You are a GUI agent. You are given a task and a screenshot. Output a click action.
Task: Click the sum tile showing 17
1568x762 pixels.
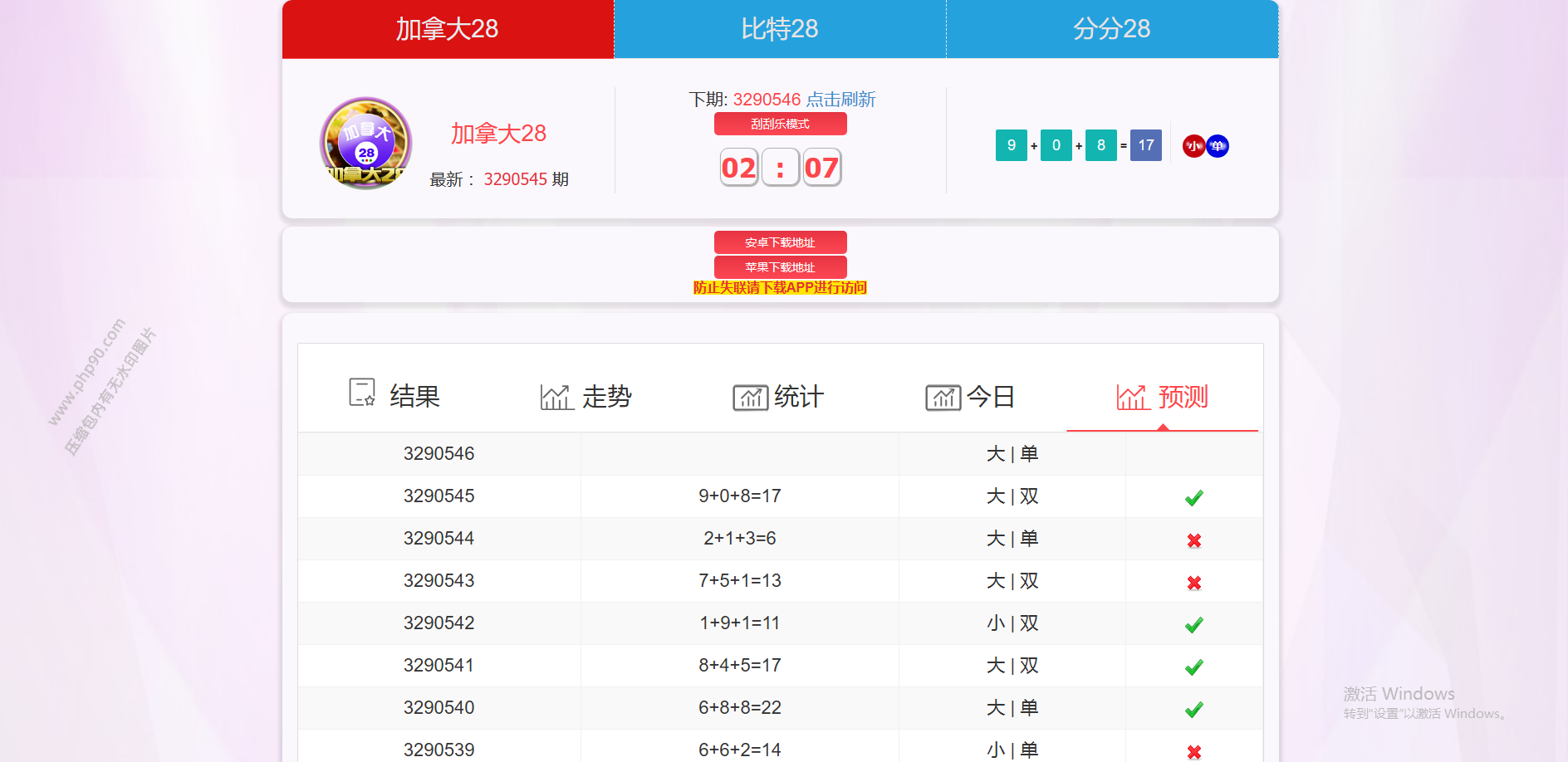(1145, 145)
